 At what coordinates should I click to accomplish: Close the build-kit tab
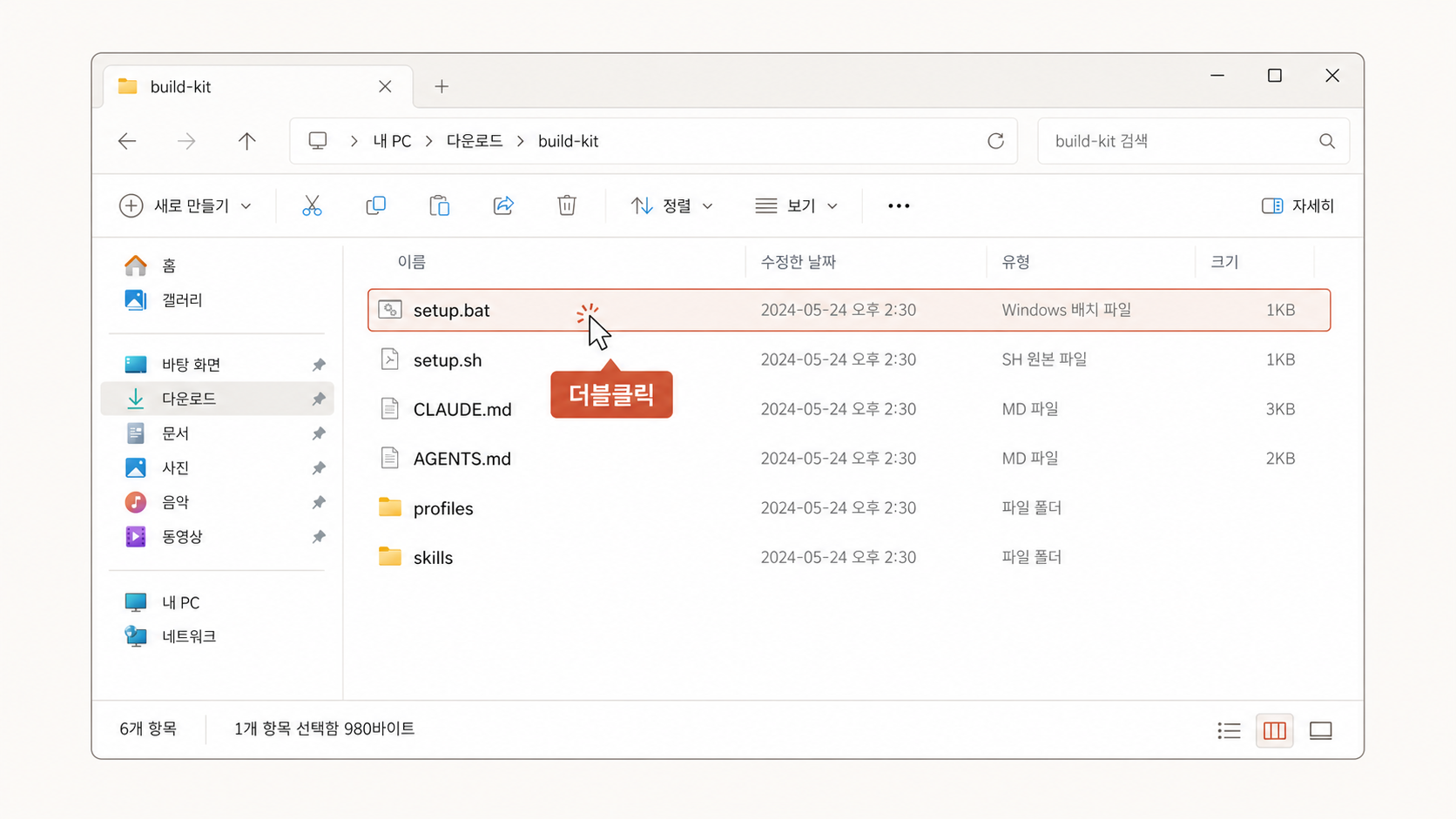tap(385, 86)
